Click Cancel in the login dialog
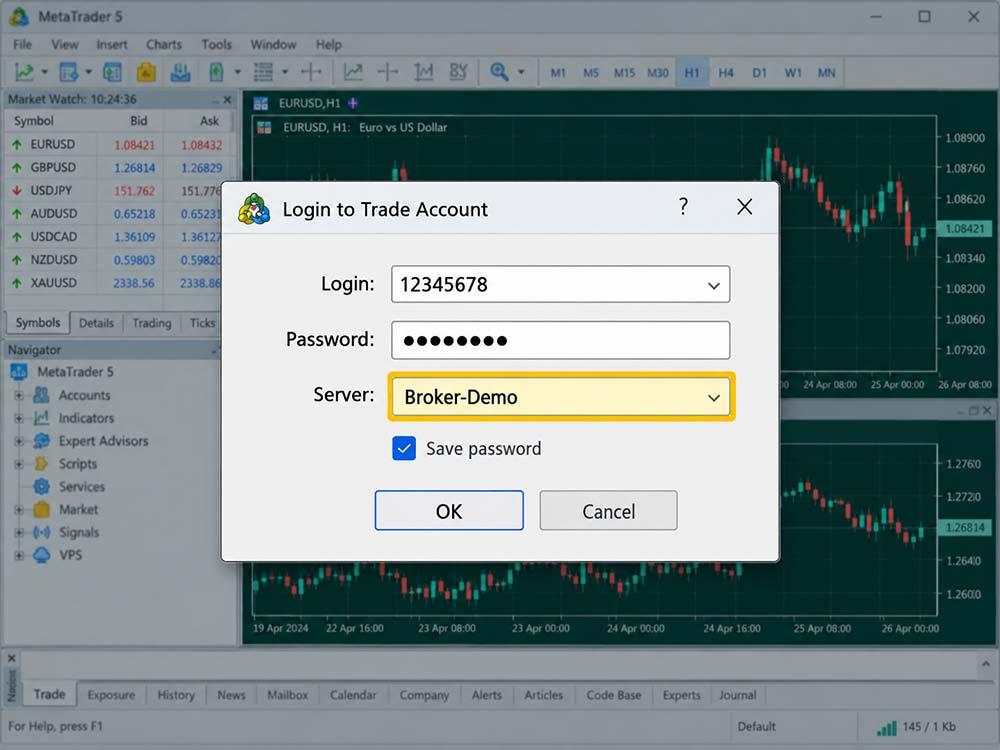1000x750 pixels. (608, 510)
